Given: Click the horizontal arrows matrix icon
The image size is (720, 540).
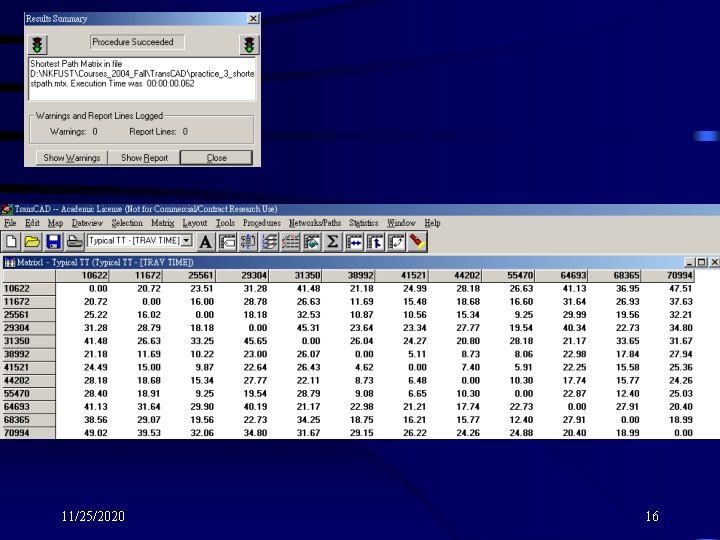Looking at the screenshot, I should [354, 242].
